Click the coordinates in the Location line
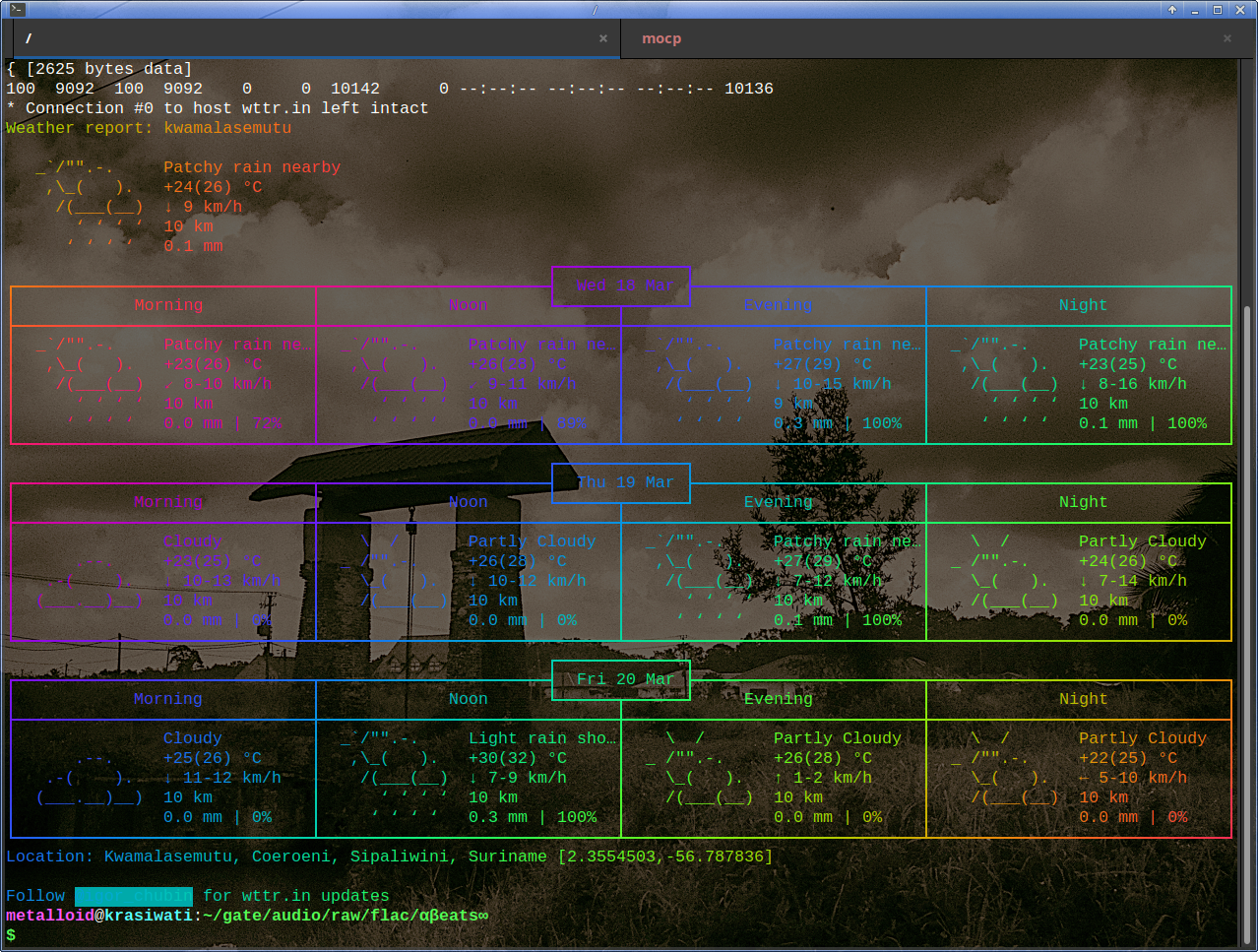 click(665, 857)
